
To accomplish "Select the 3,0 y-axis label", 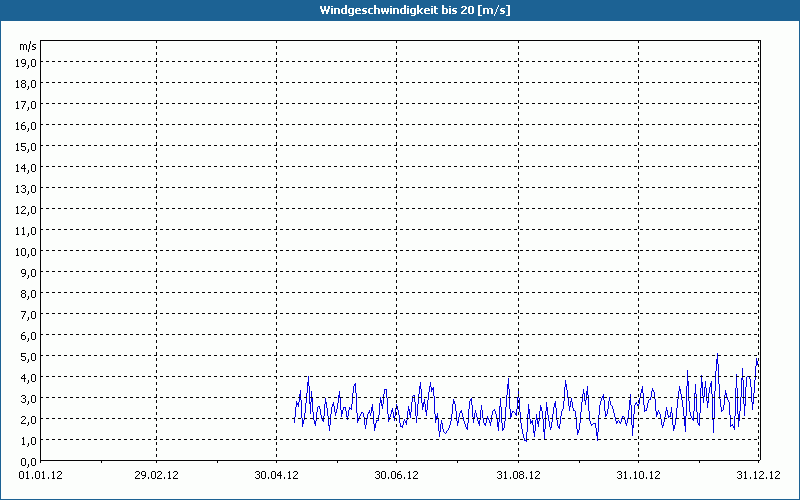I will (28, 398).
